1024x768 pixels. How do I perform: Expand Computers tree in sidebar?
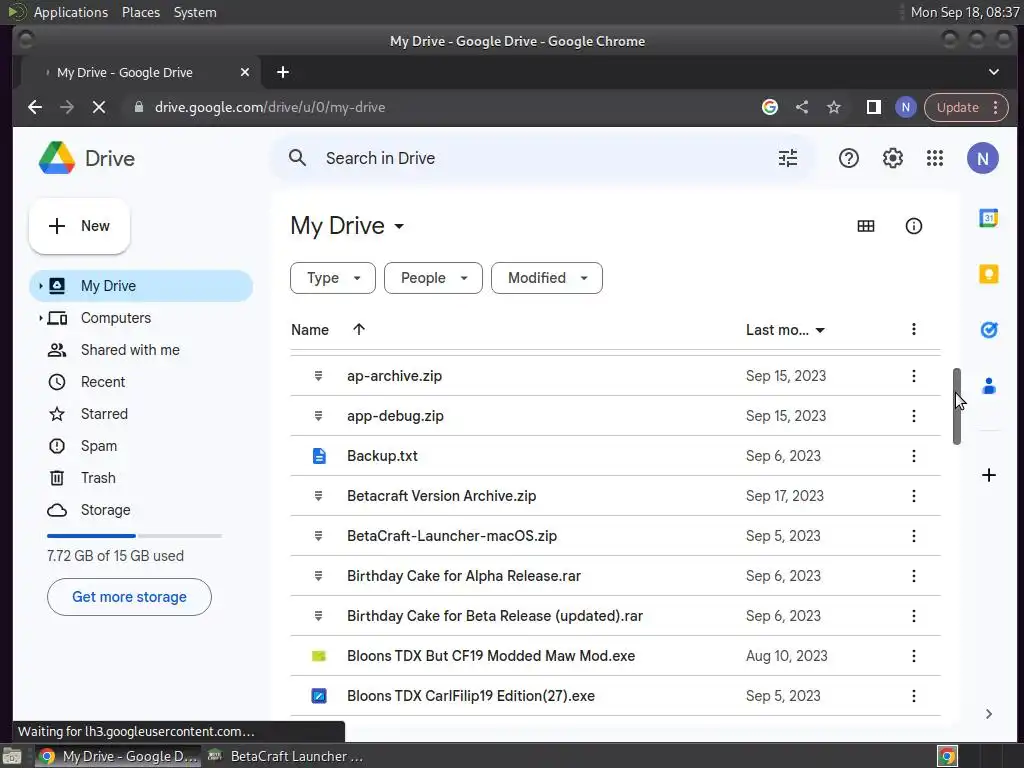[x=40, y=318]
